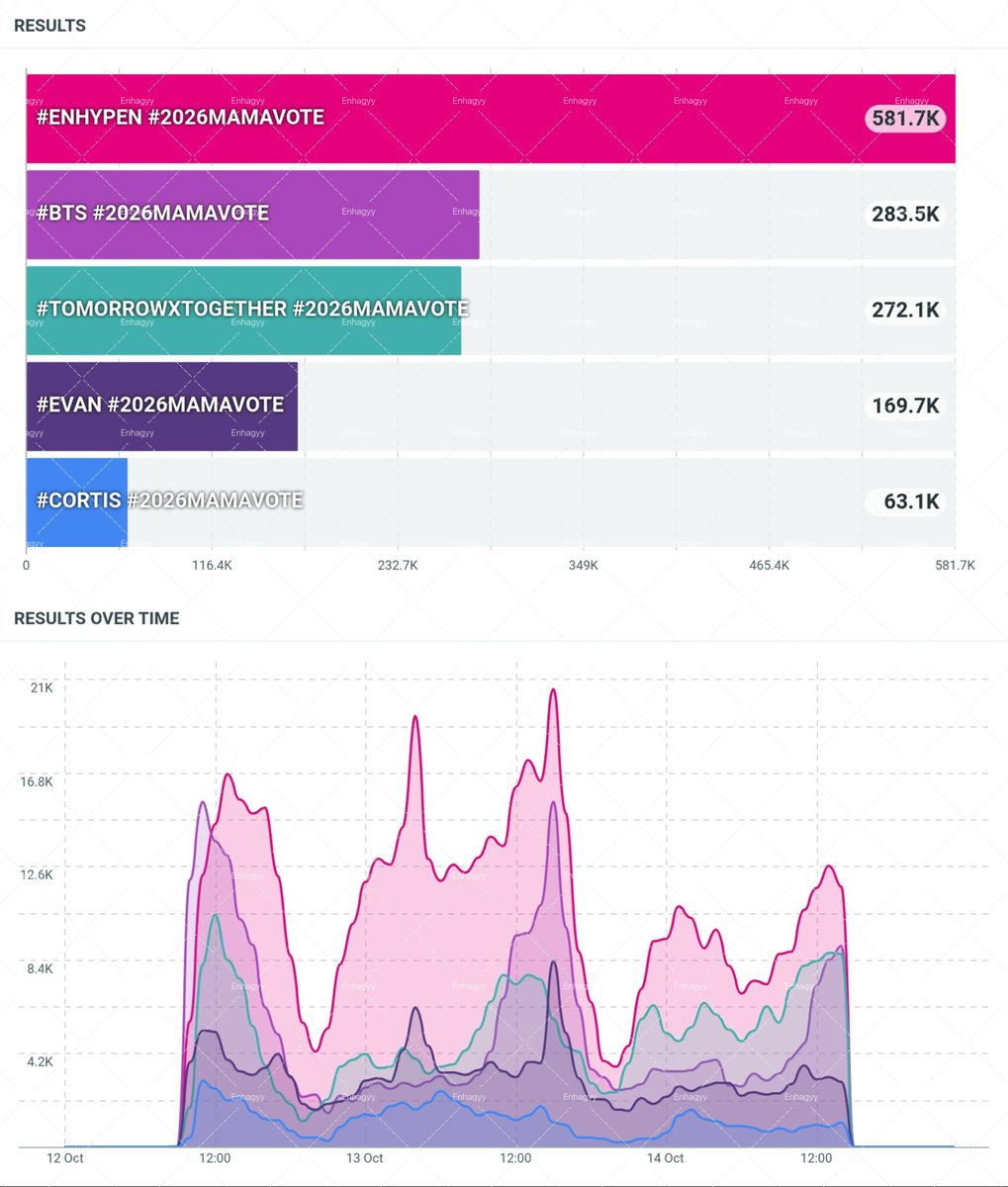Select the 272.1K value in the TOMORROWXTOGETHER row
The height and width of the screenshot is (1187, 1008).
905,310
